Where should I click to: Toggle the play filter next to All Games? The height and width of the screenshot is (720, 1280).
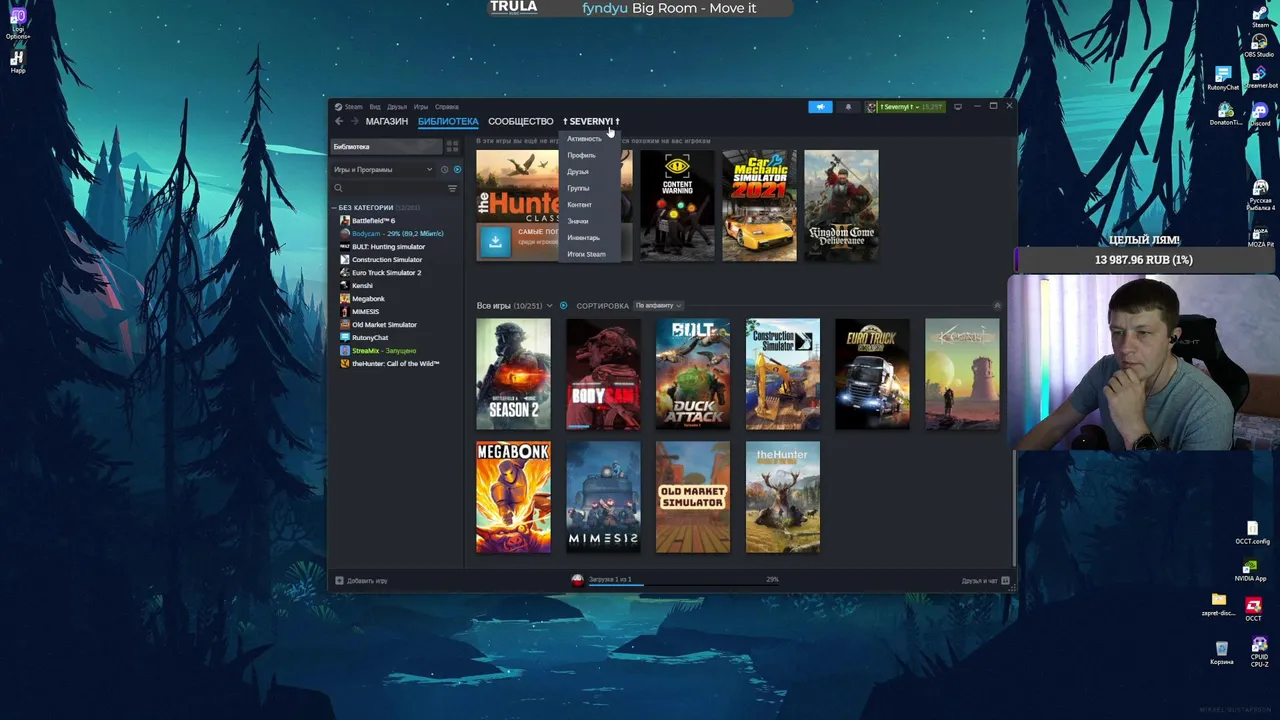pyautogui.click(x=563, y=306)
